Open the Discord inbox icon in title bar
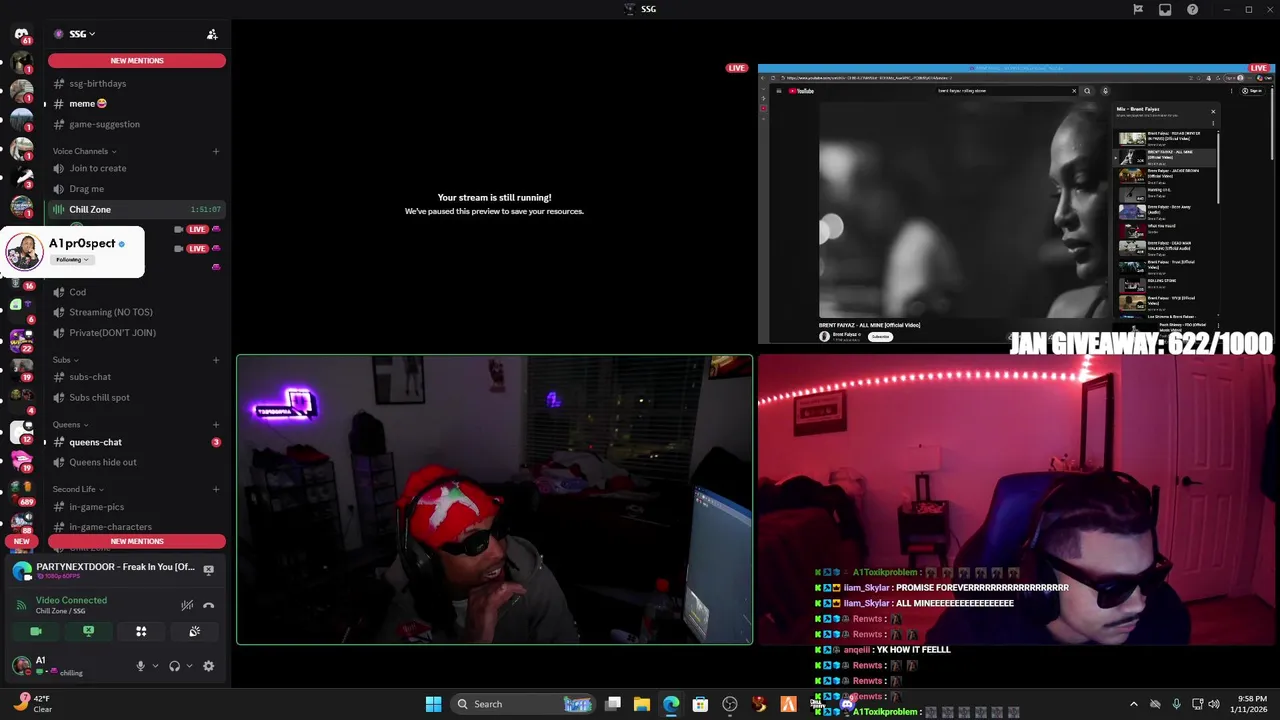This screenshot has width=1280, height=720. pos(1165,9)
